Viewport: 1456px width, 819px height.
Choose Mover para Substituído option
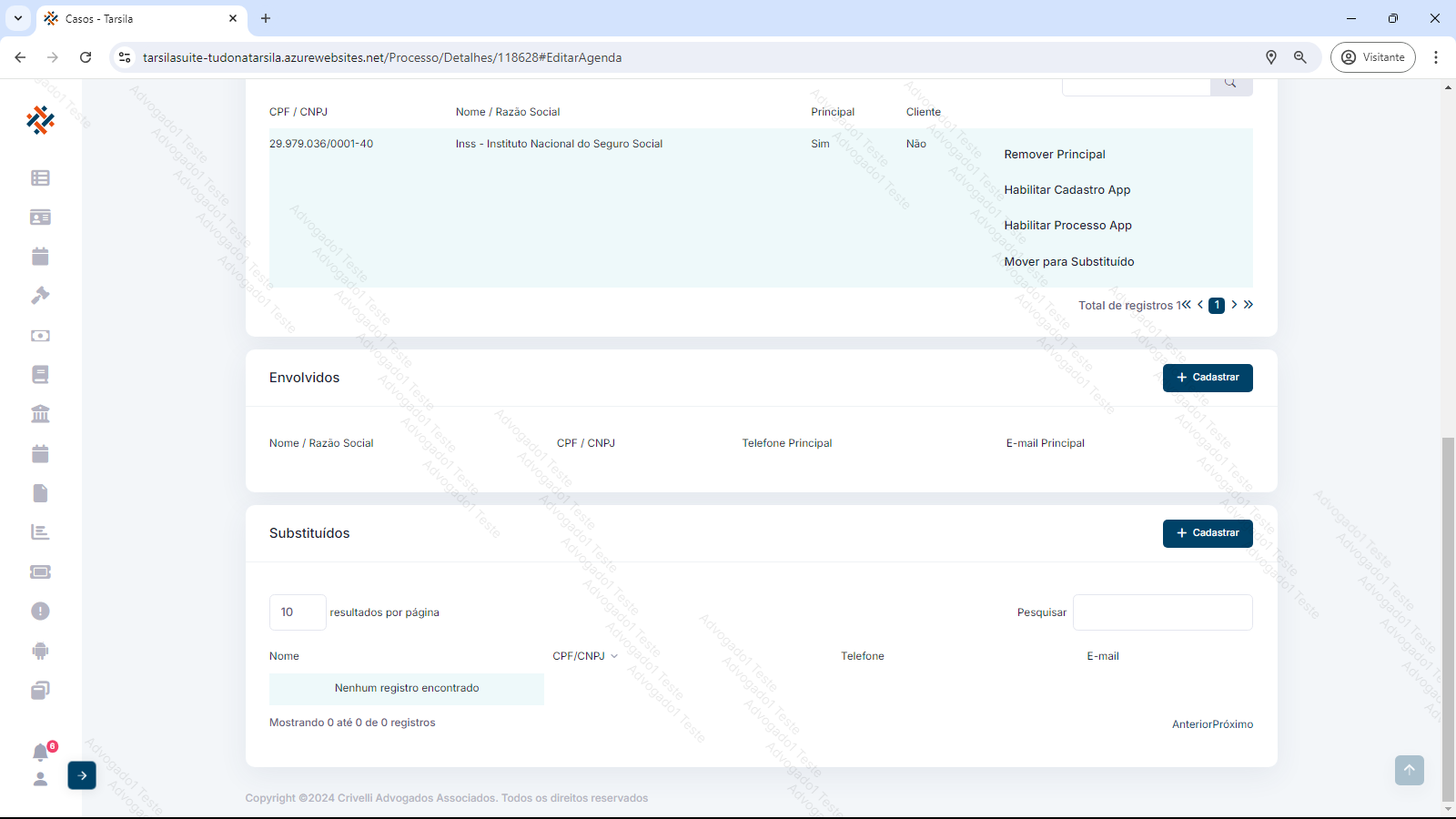(x=1069, y=262)
